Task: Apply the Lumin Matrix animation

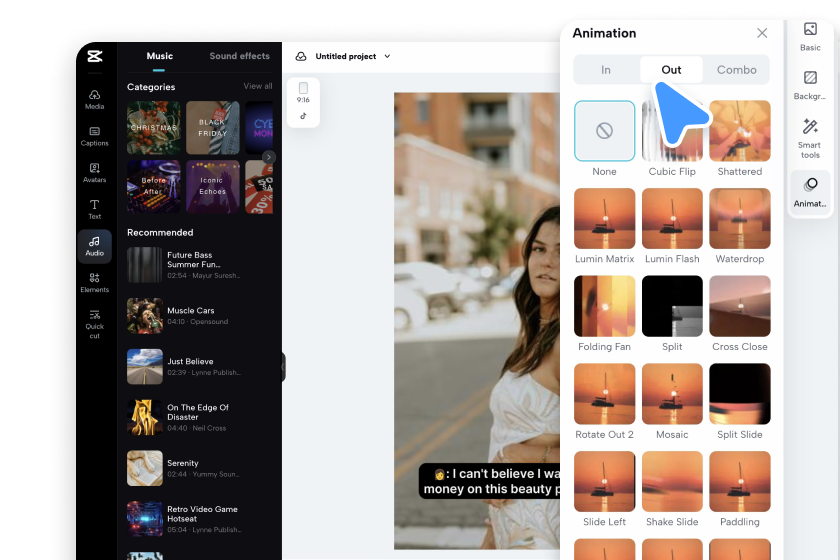Action: point(604,219)
